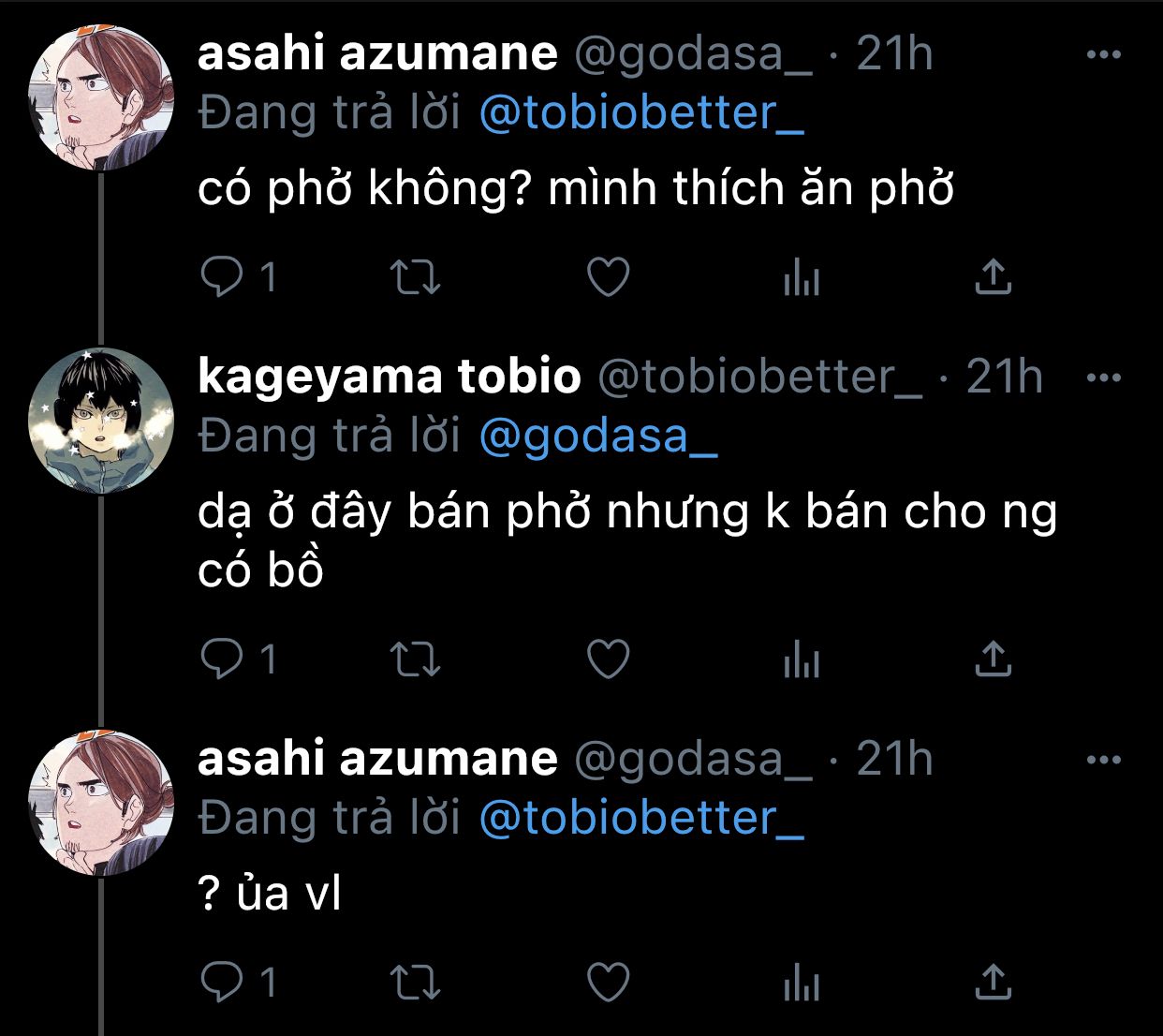Like the "mình thích ăn phở" tweet
Viewport: 1163px width, 1036px height.
click(608, 276)
